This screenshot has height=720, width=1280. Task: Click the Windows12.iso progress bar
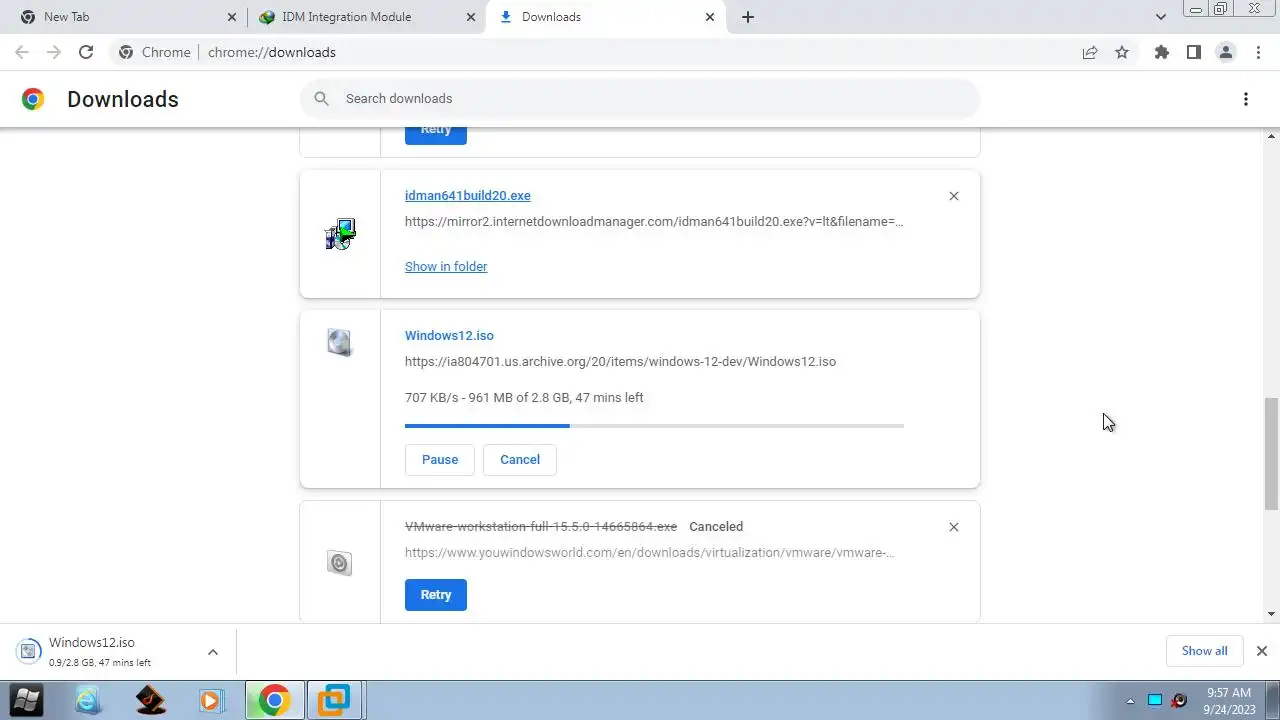654,426
